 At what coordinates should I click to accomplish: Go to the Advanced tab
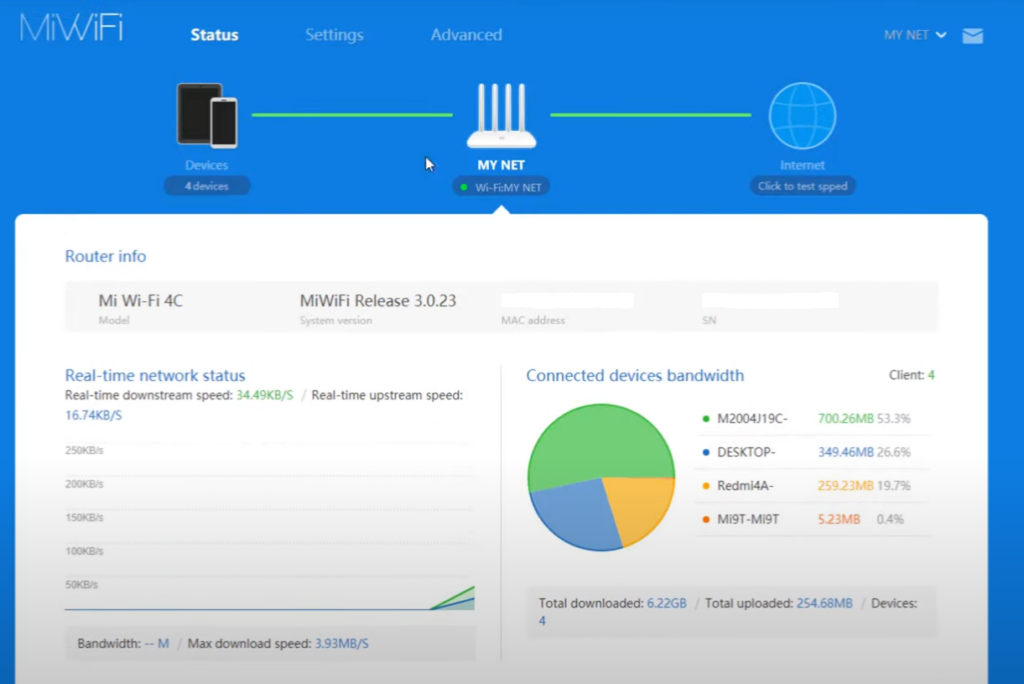[466, 35]
